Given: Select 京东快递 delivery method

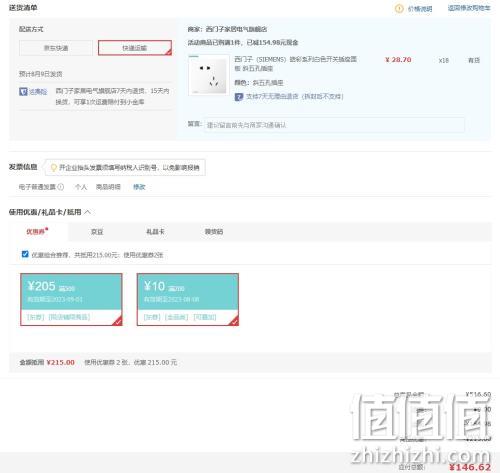Looking at the screenshot, I should click(x=56, y=48).
